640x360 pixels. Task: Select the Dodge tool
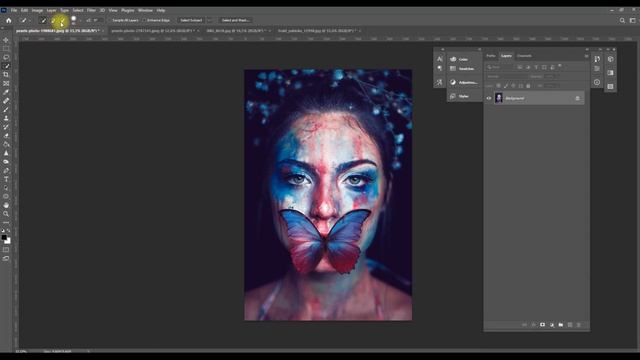coord(6,162)
